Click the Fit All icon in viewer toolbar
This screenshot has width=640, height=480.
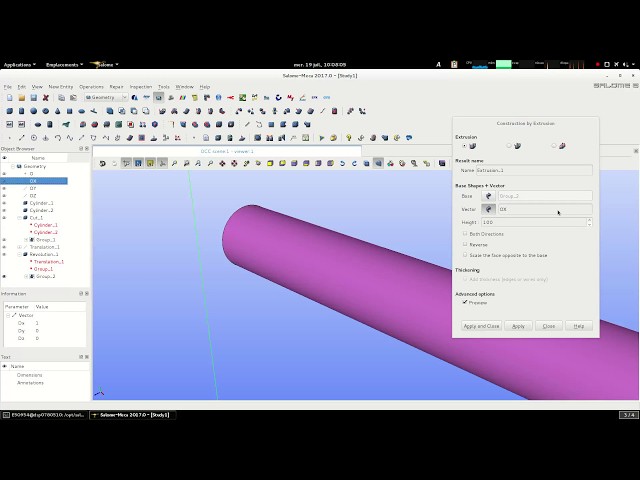click(x=174, y=164)
